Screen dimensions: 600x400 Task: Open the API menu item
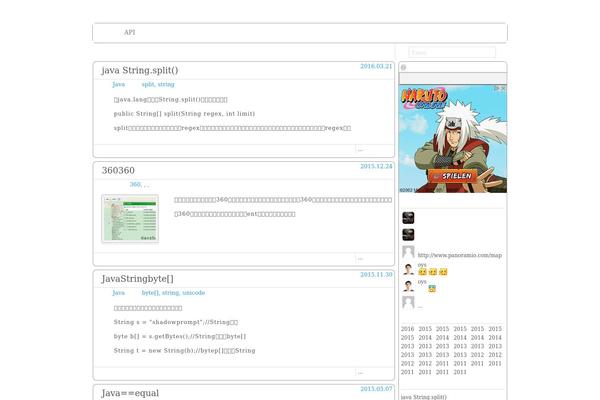[x=129, y=33]
